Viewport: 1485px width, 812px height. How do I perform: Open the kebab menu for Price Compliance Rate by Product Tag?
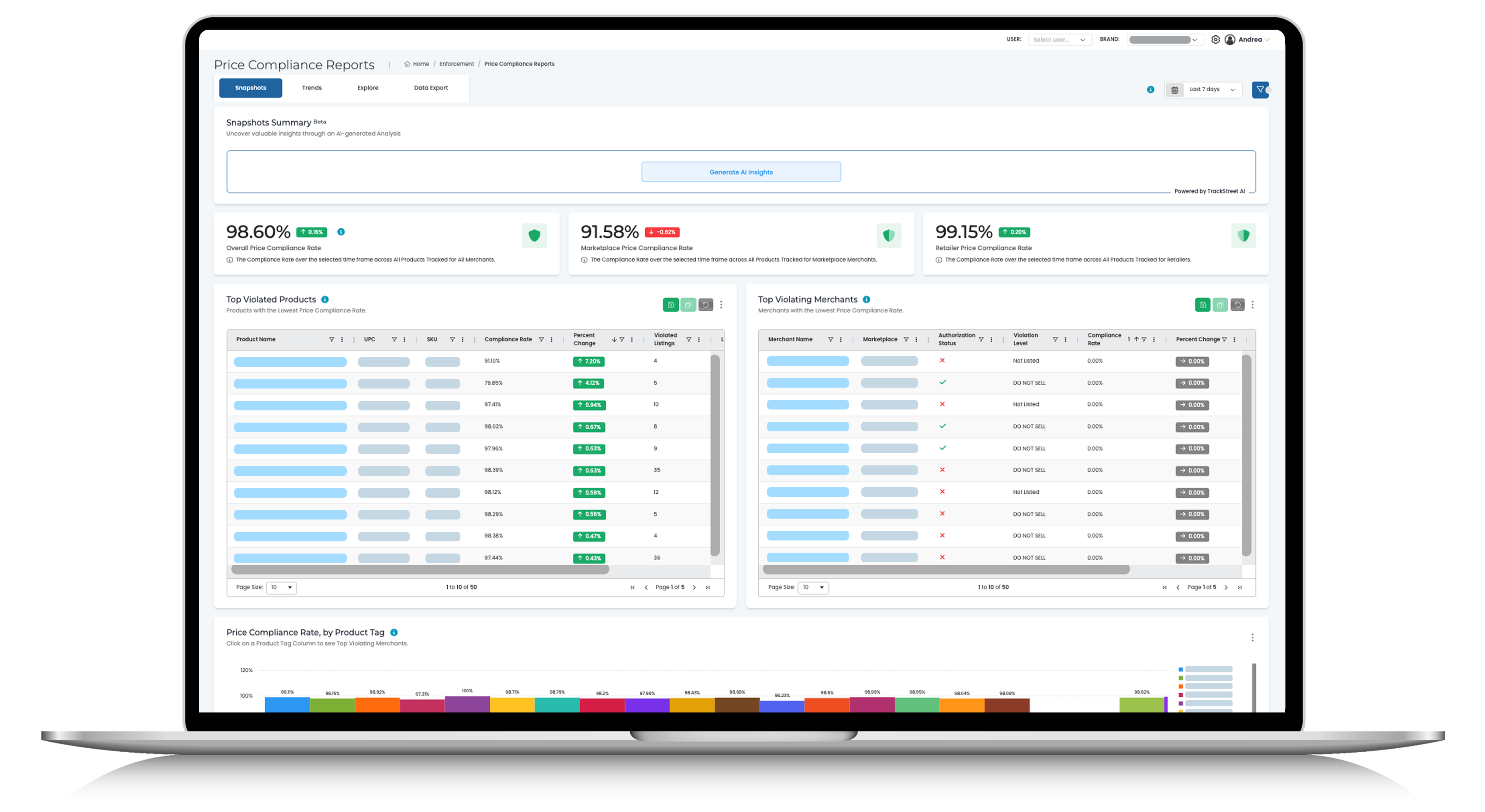[x=1252, y=637]
